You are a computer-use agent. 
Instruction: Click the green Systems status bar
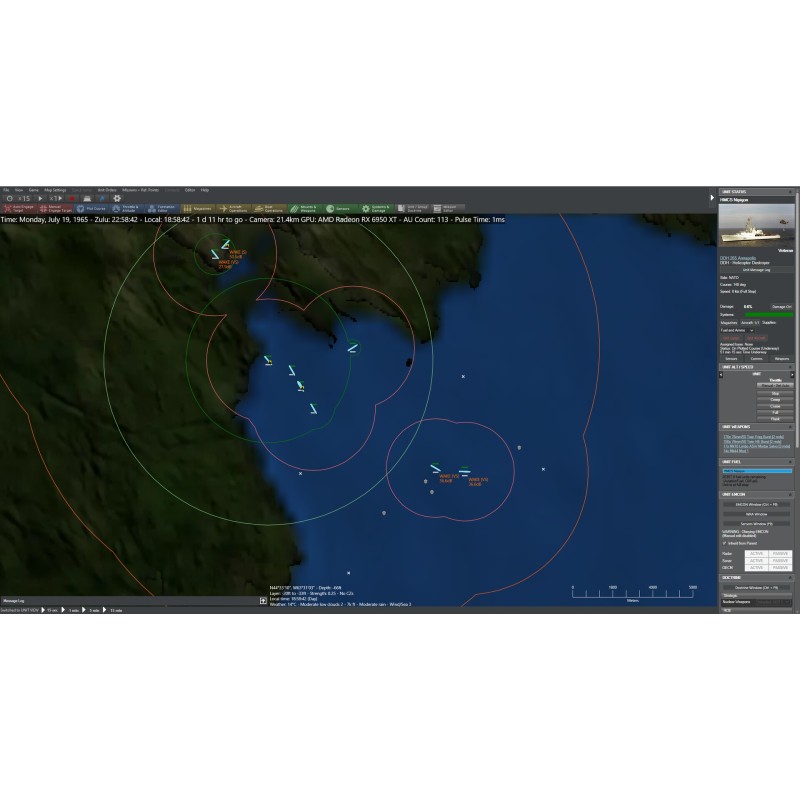[769, 314]
